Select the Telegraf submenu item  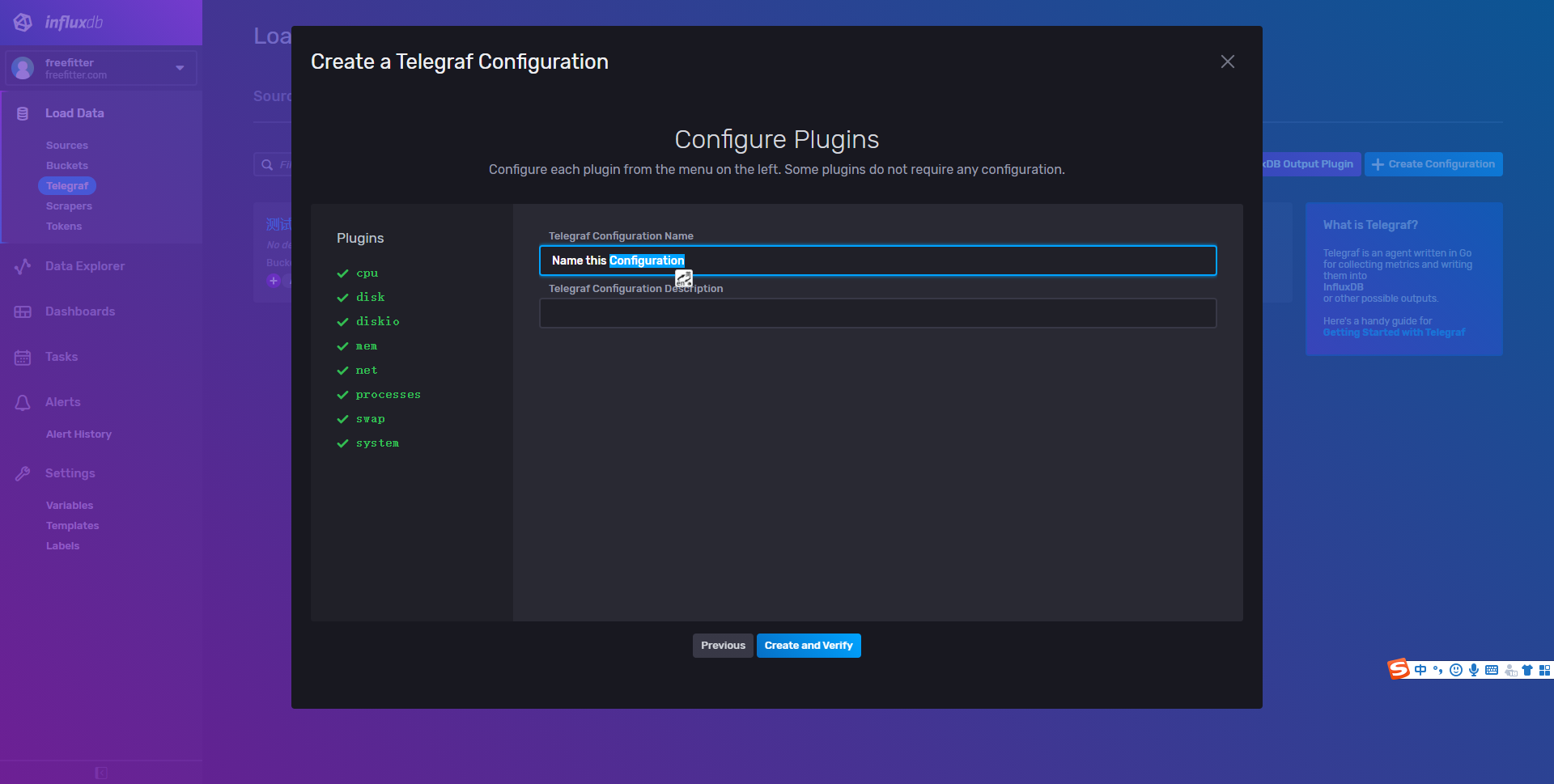(67, 186)
